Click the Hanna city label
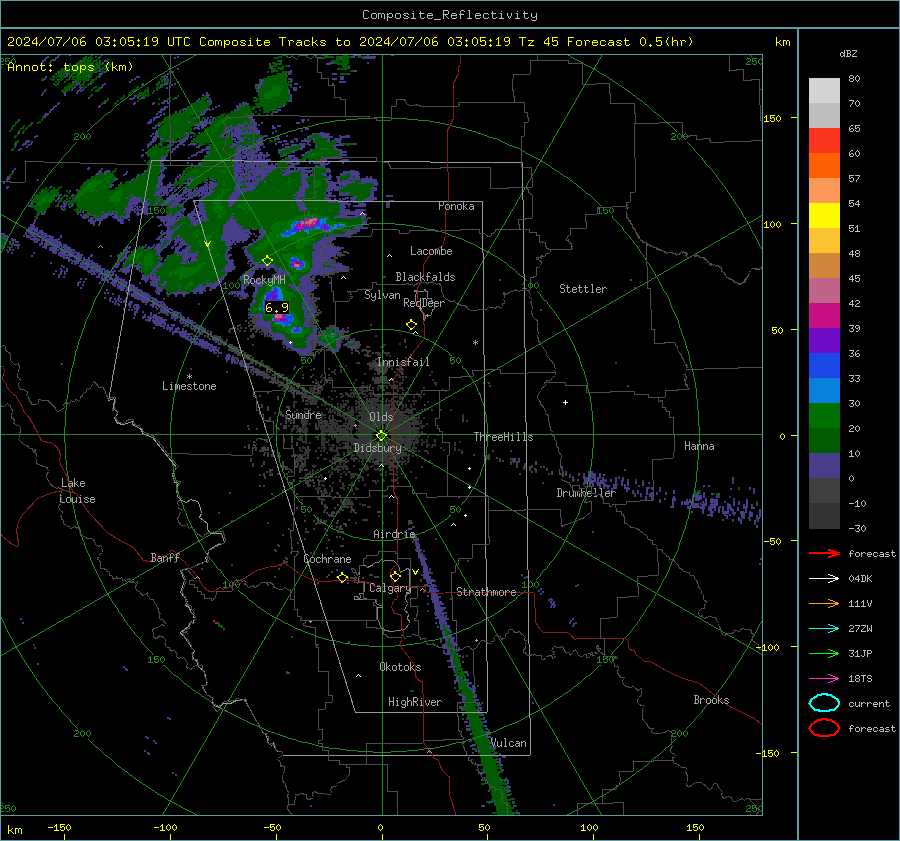This screenshot has width=900, height=841. (x=699, y=446)
